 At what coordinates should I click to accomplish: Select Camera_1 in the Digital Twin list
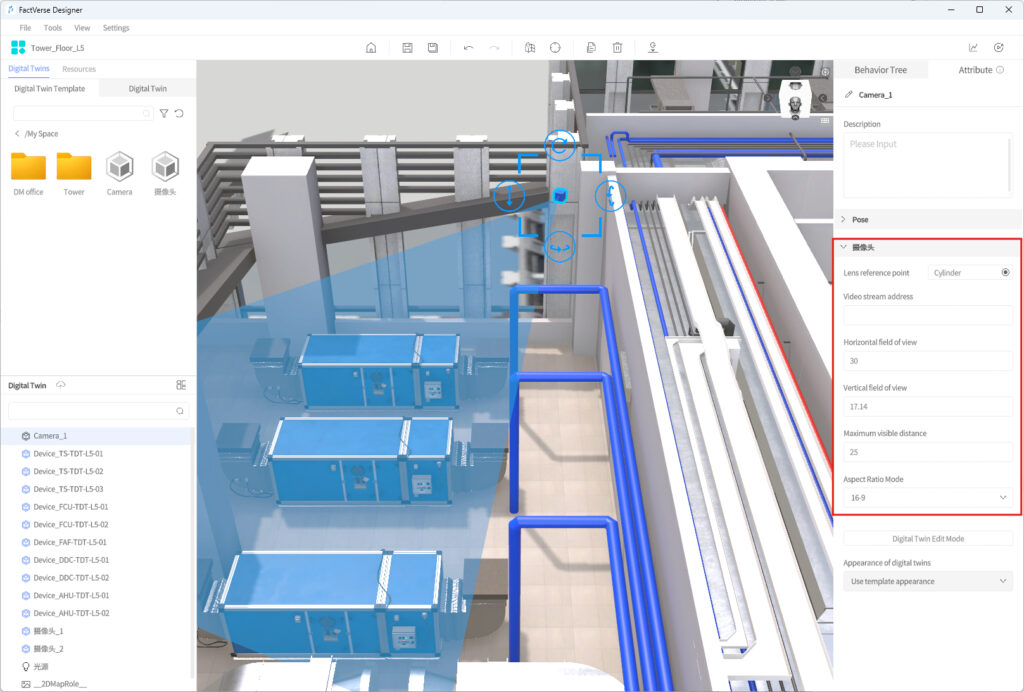97,435
